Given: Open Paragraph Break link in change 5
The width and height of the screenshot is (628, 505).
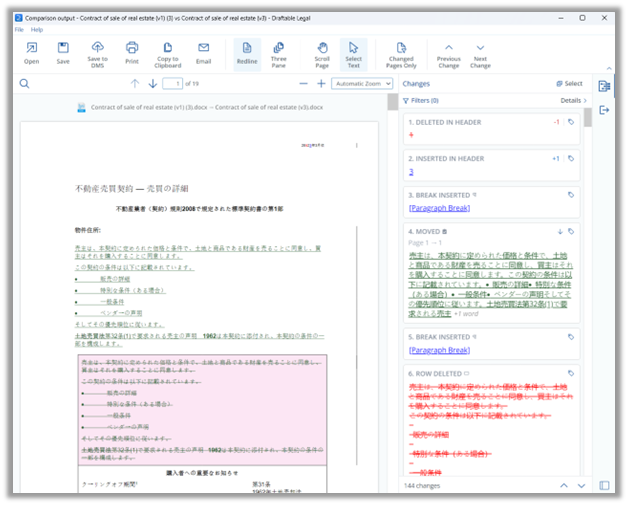Looking at the screenshot, I should [x=439, y=350].
